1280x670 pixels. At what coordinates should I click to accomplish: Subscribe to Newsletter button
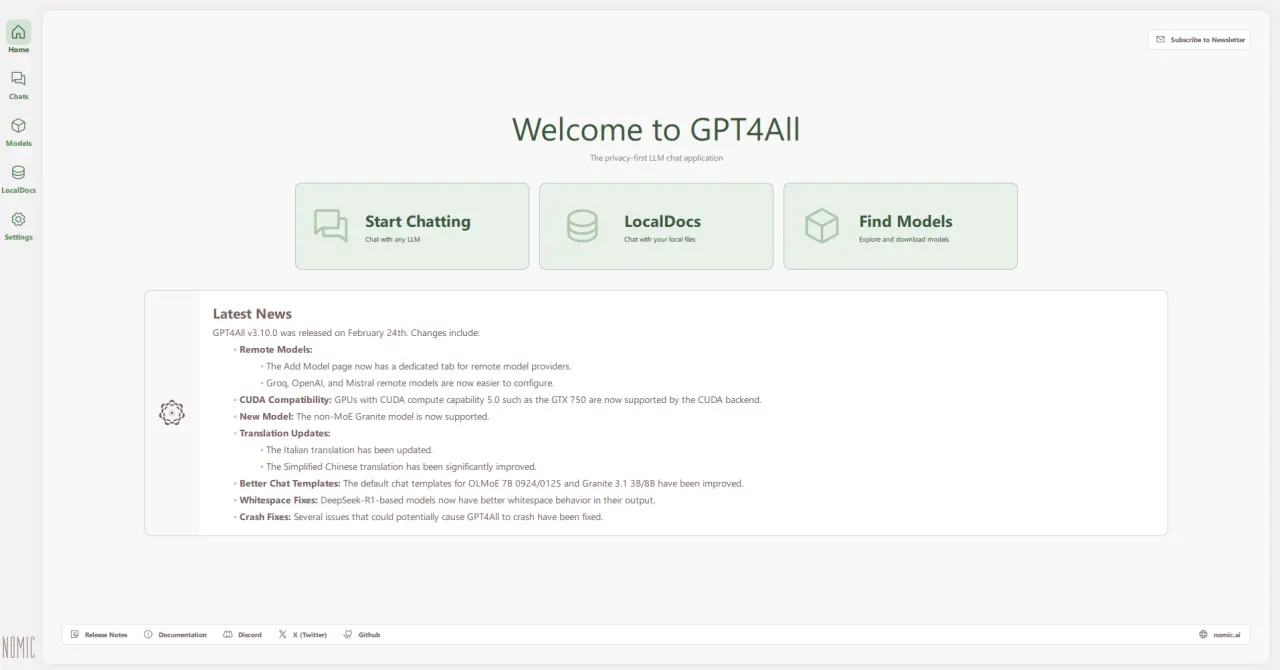click(1199, 40)
